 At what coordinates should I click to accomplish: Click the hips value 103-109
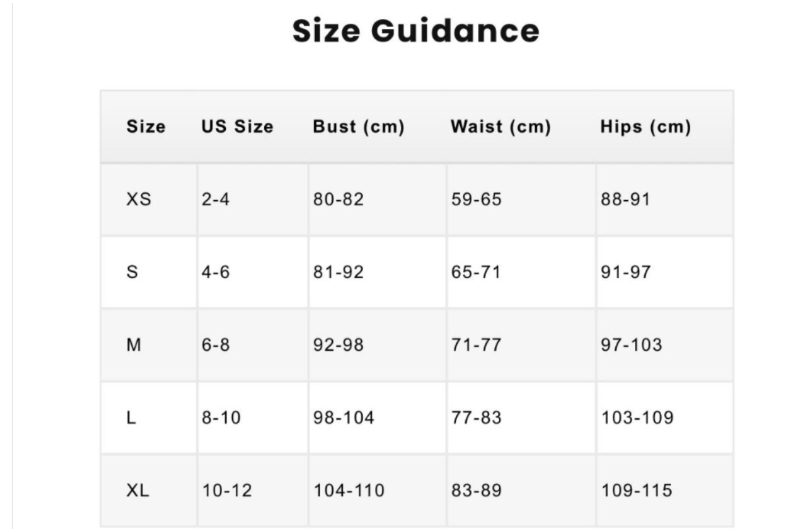(637, 418)
